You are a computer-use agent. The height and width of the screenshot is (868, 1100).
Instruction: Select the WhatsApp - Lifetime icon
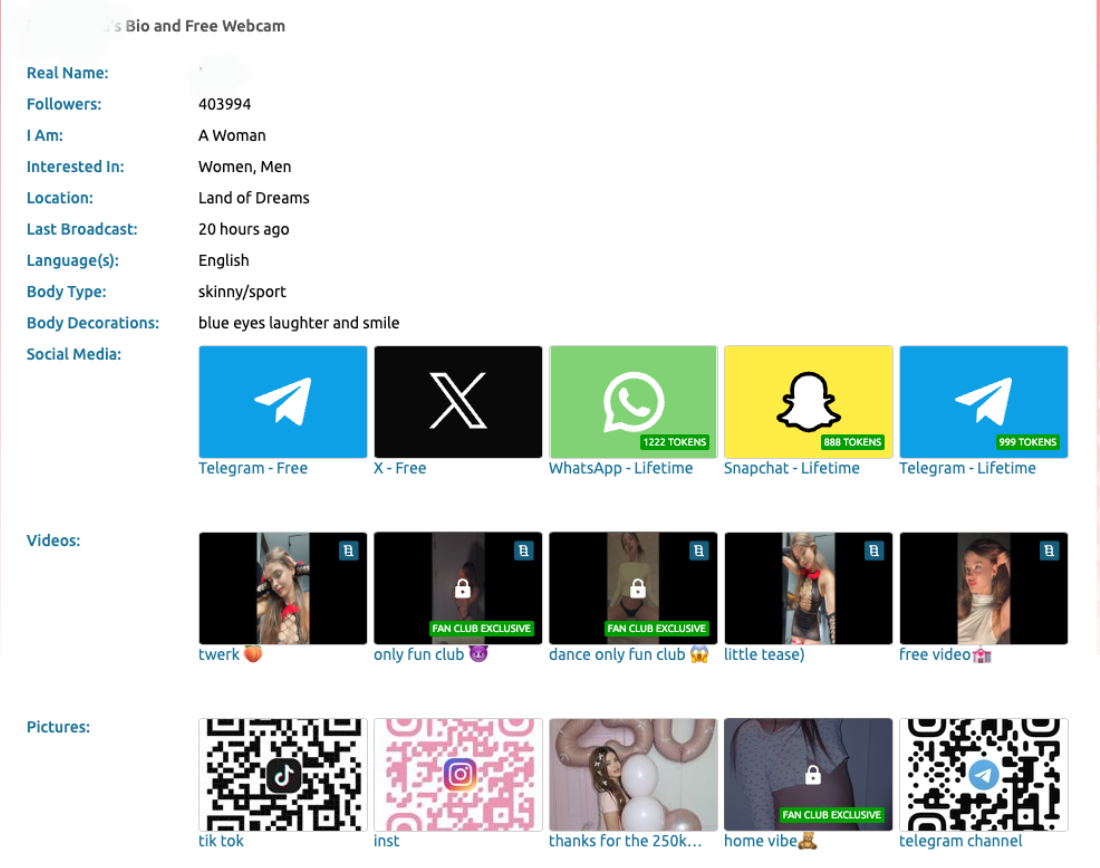[632, 401]
